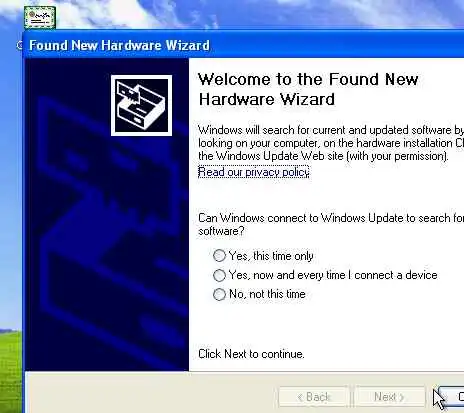Pick the "No, not this time" radio
Screen dimensions: 464x413
coord(219,294)
